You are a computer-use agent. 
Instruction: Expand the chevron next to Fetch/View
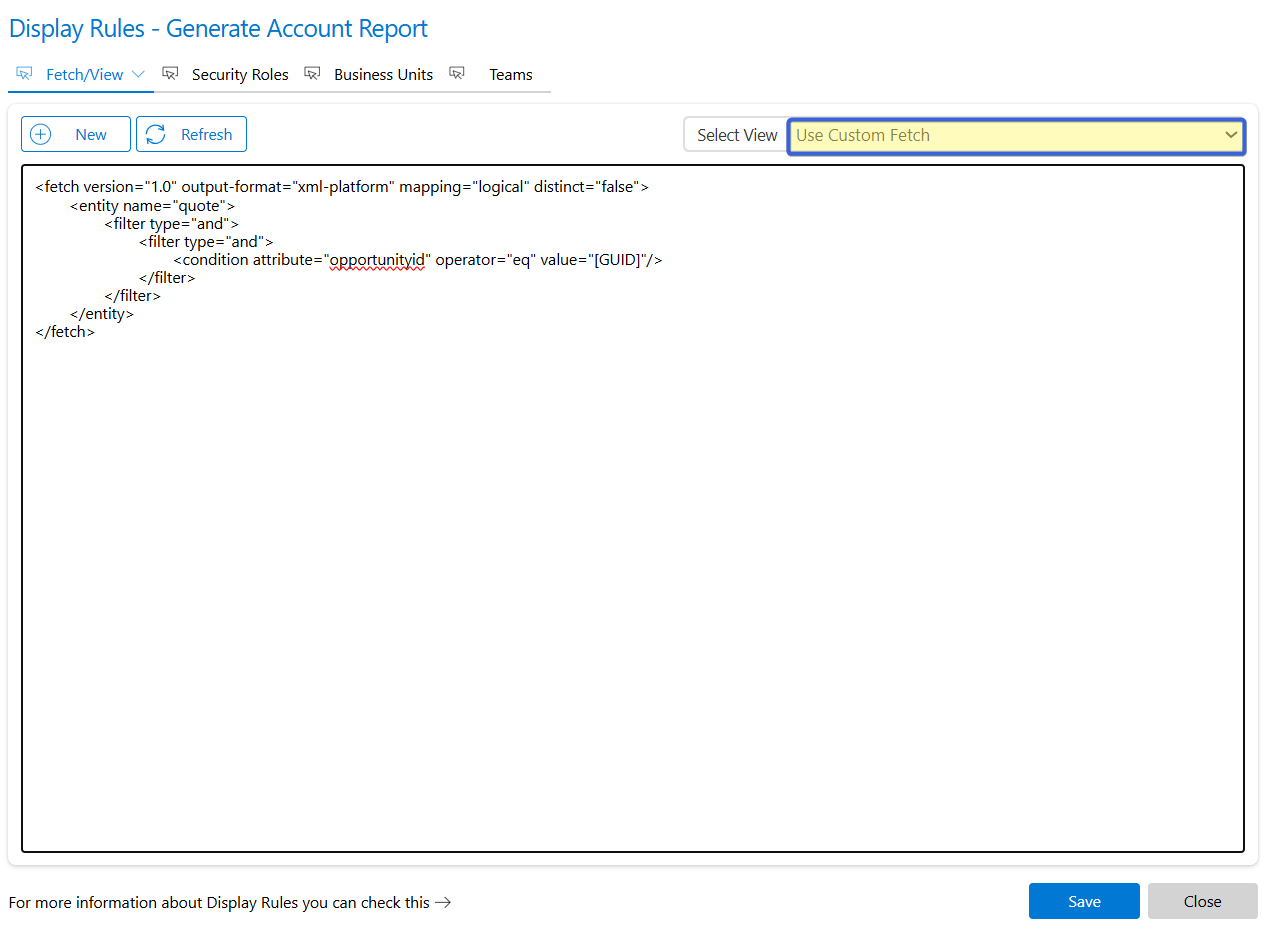pyautogui.click(x=138, y=74)
